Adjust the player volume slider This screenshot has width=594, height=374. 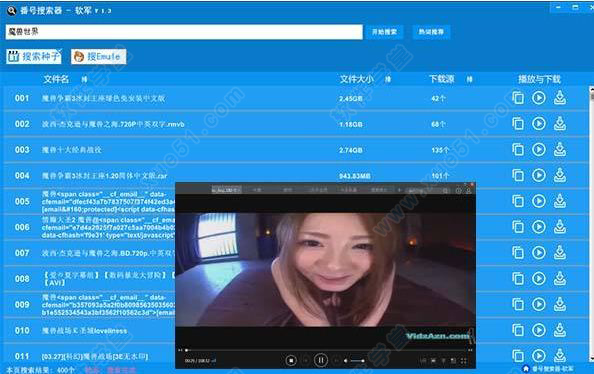357,361
